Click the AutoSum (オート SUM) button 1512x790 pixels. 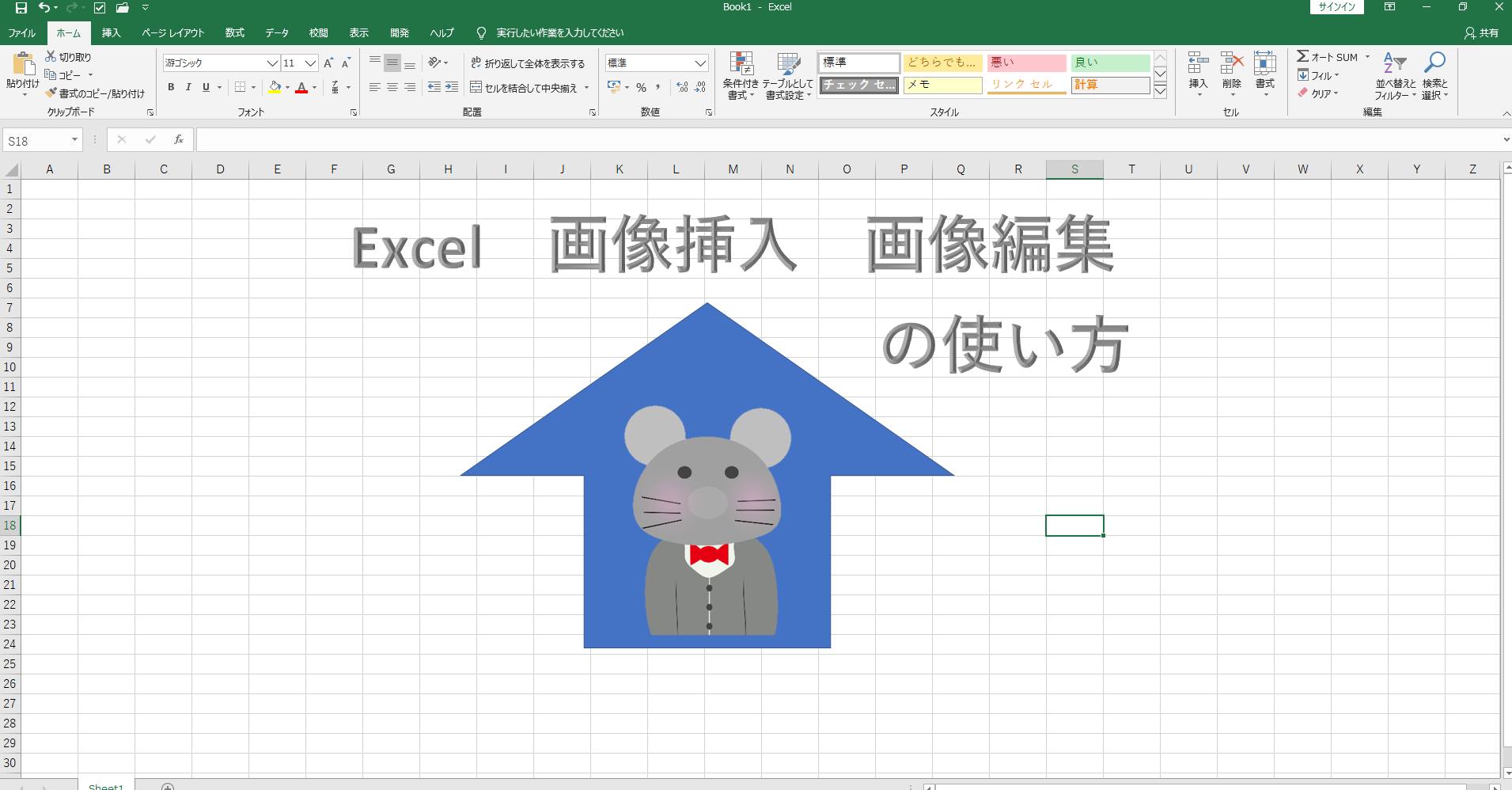pos(1328,57)
